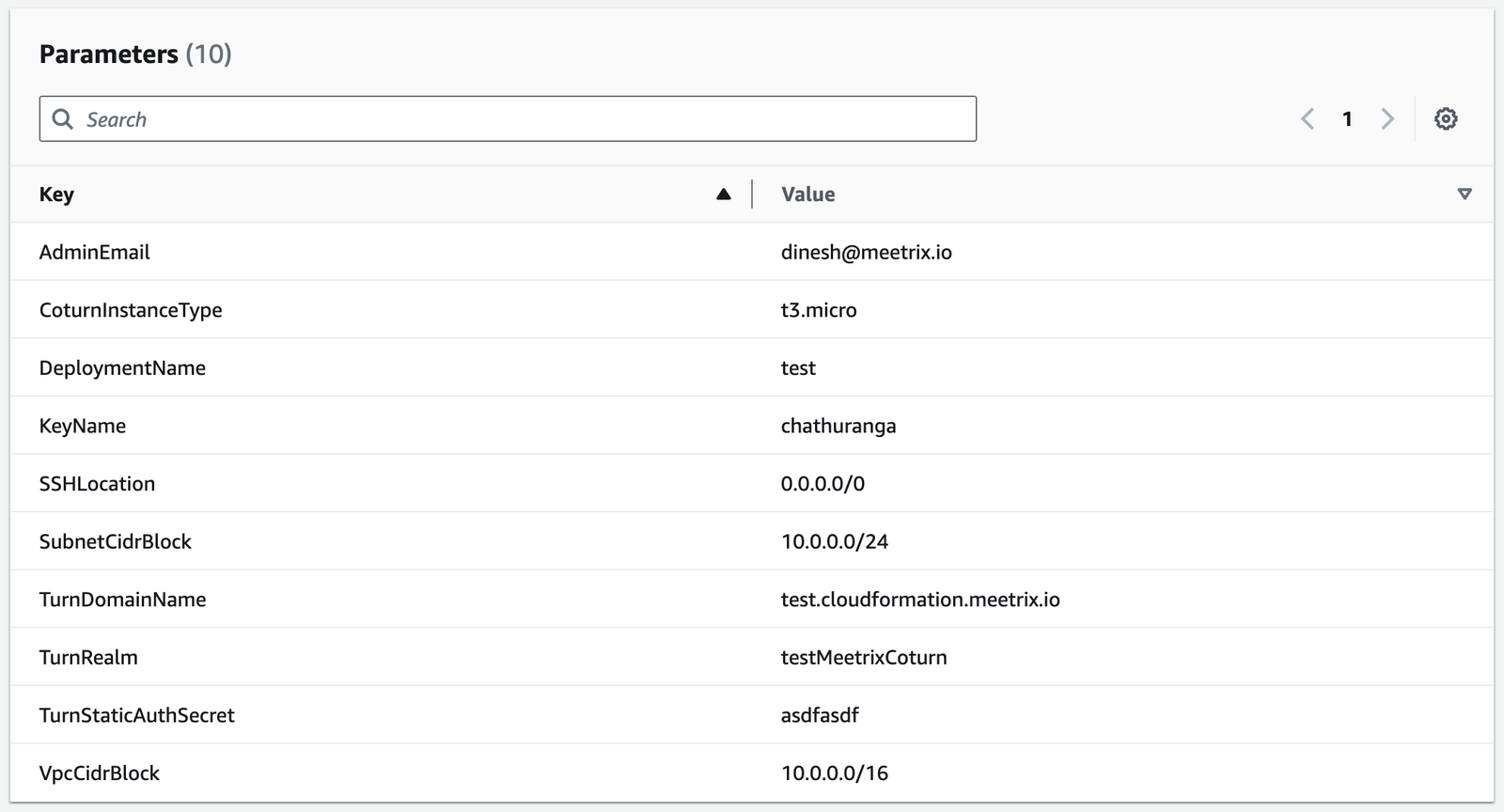Screen dimensions: 1504x812
Task: Select page number 1
Action: (1347, 119)
